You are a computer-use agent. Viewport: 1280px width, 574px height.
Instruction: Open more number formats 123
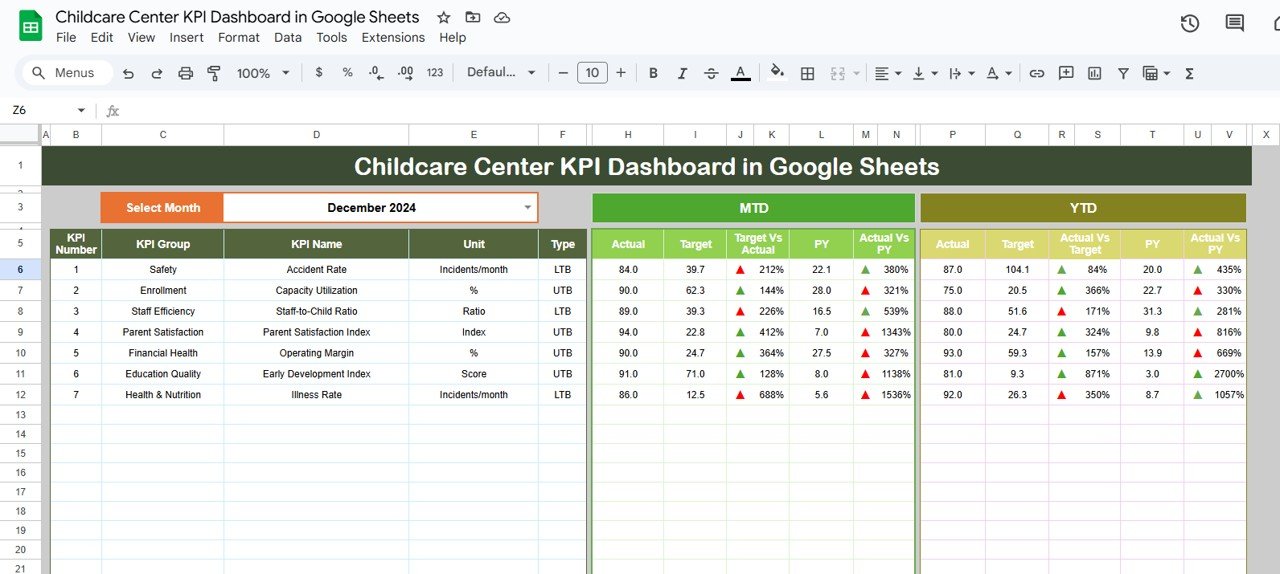coord(435,73)
